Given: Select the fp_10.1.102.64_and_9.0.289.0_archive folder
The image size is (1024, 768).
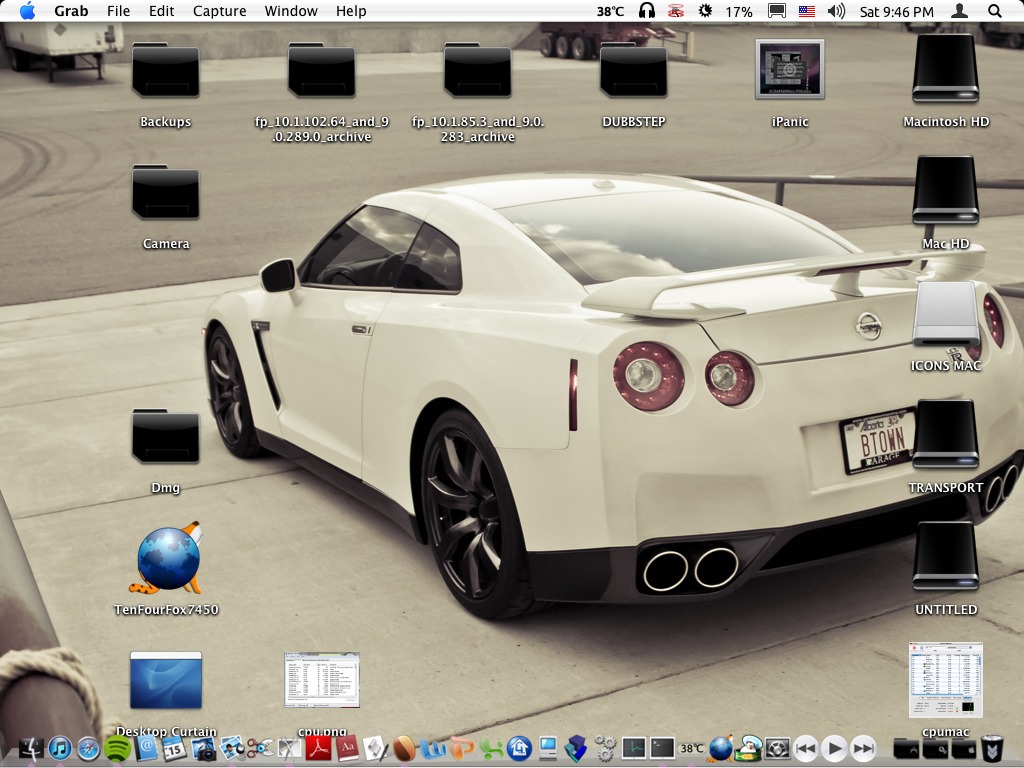Looking at the screenshot, I should click(x=321, y=71).
